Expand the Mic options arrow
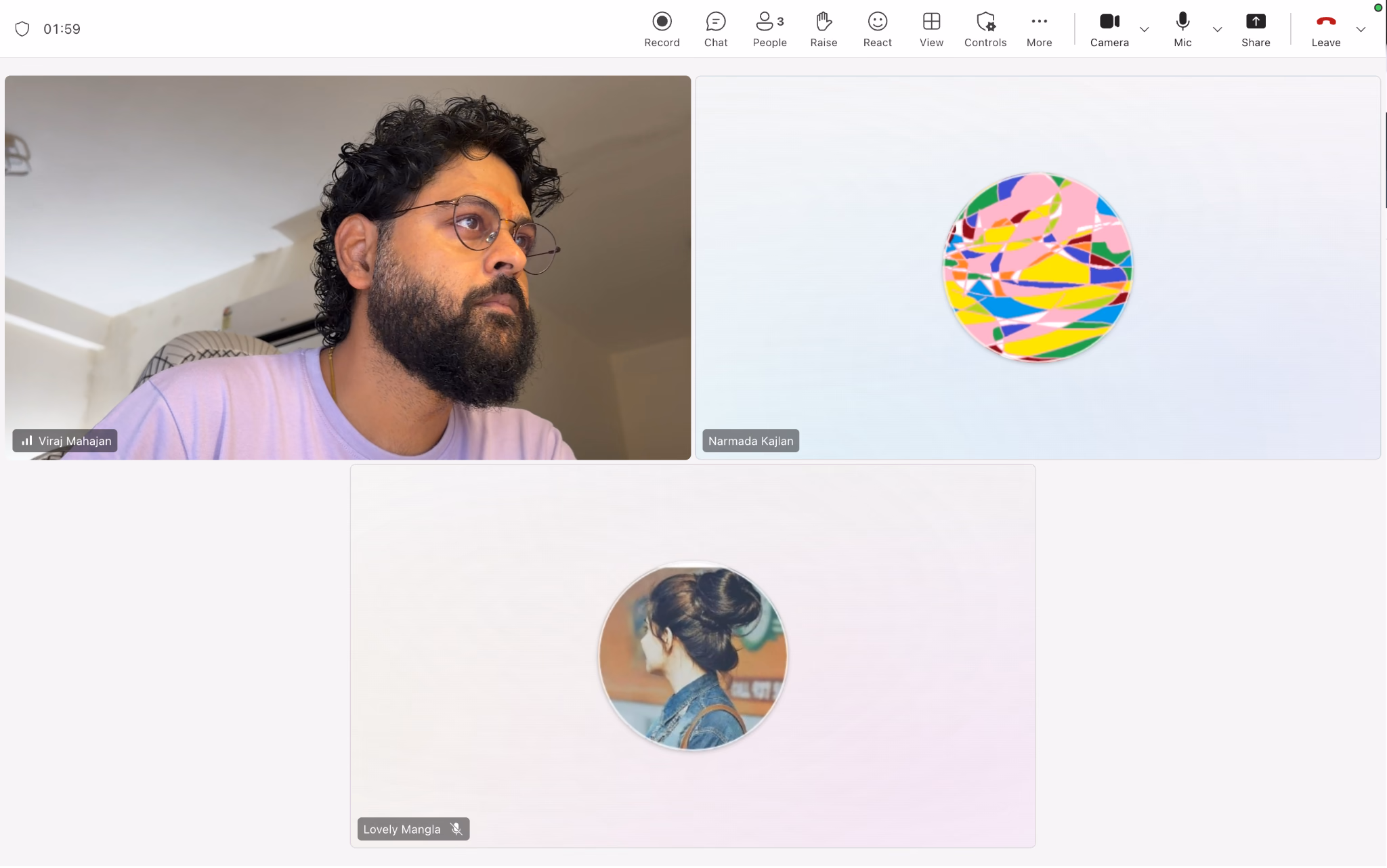 pos(1217,29)
